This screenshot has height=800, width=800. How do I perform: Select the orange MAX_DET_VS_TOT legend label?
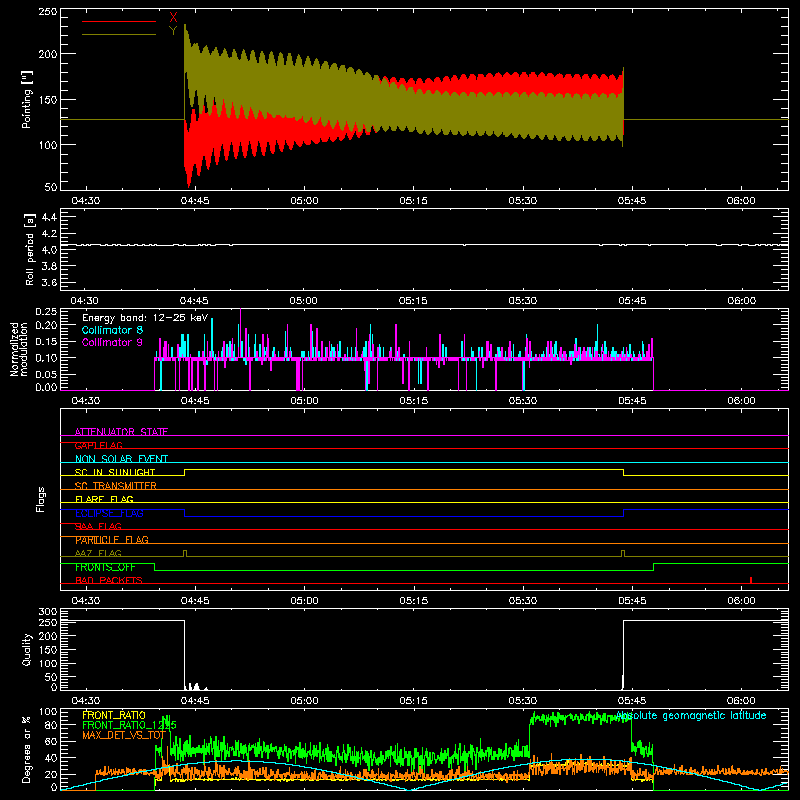(x=124, y=735)
